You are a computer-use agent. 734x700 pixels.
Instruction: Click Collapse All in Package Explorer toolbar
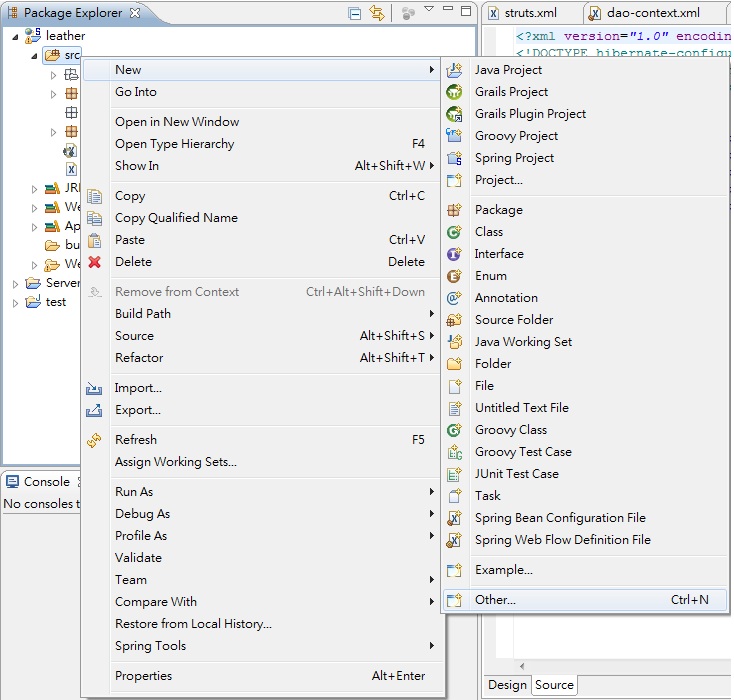click(355, 13)
